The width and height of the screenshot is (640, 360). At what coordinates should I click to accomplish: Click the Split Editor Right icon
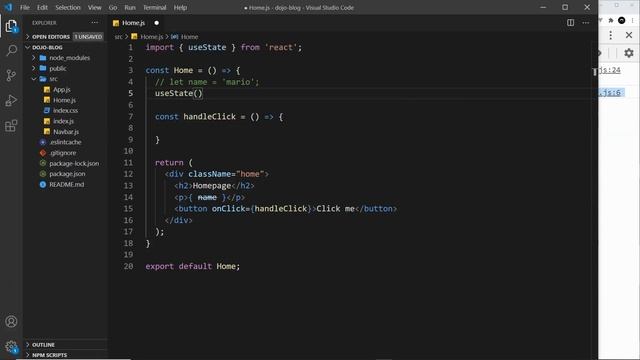point(571,23)
